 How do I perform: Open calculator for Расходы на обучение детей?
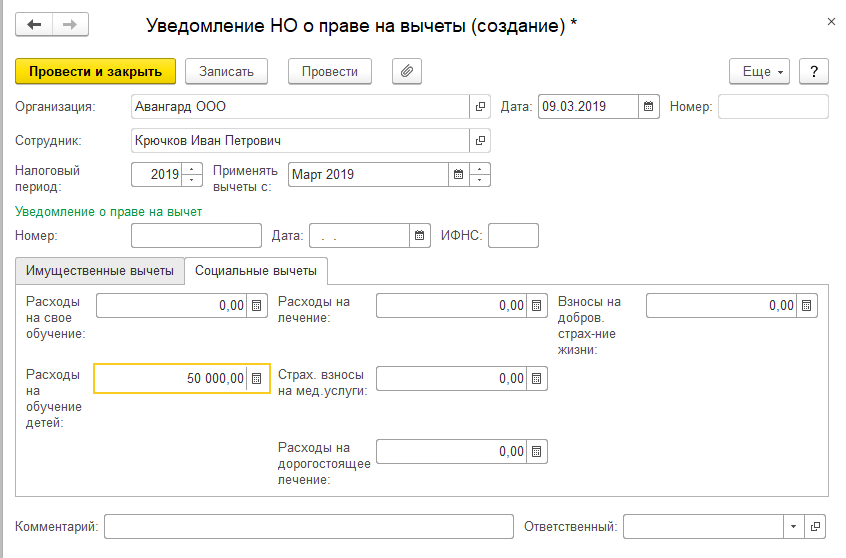pos(257,378)
